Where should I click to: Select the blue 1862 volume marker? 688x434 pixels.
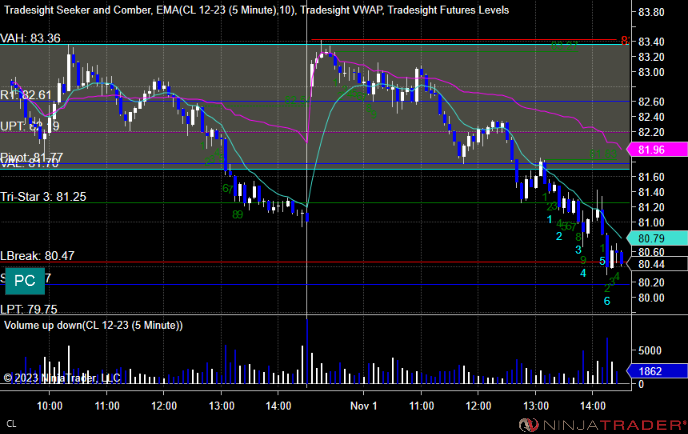click(x=657, y=371)
